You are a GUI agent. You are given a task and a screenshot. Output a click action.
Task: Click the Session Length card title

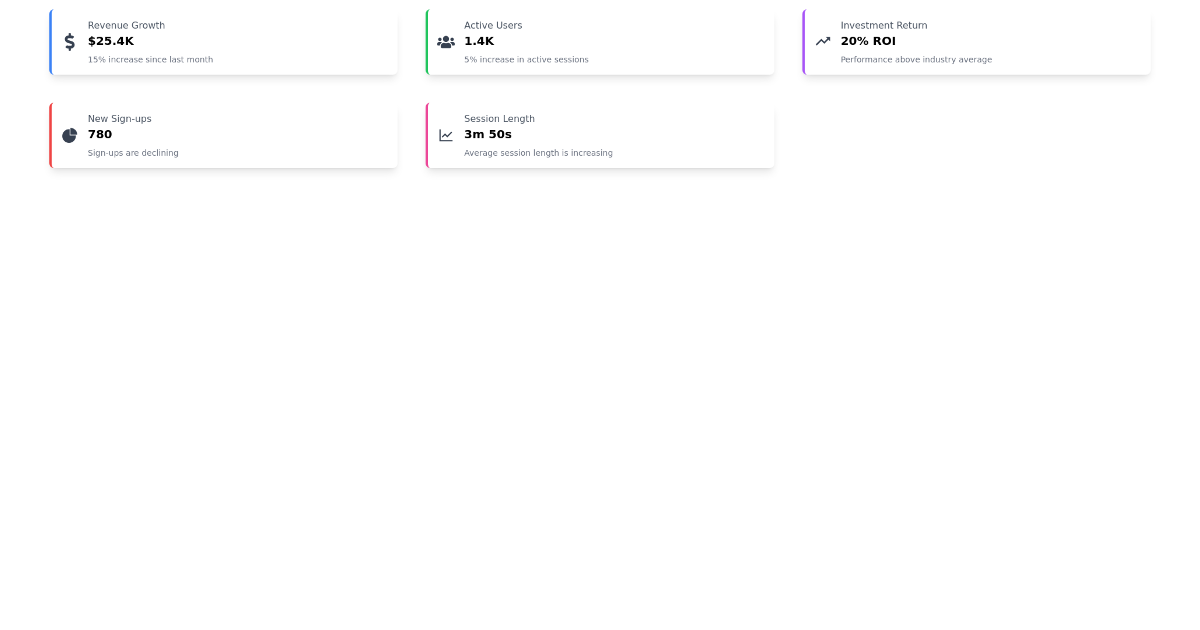click(499, 118)
